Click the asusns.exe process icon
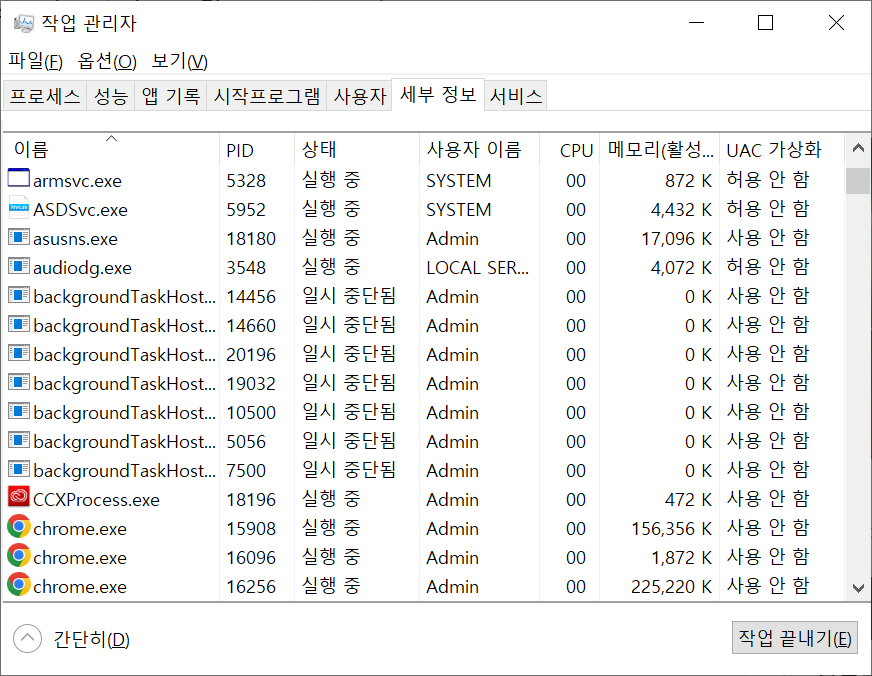 (x=18, y=237)
